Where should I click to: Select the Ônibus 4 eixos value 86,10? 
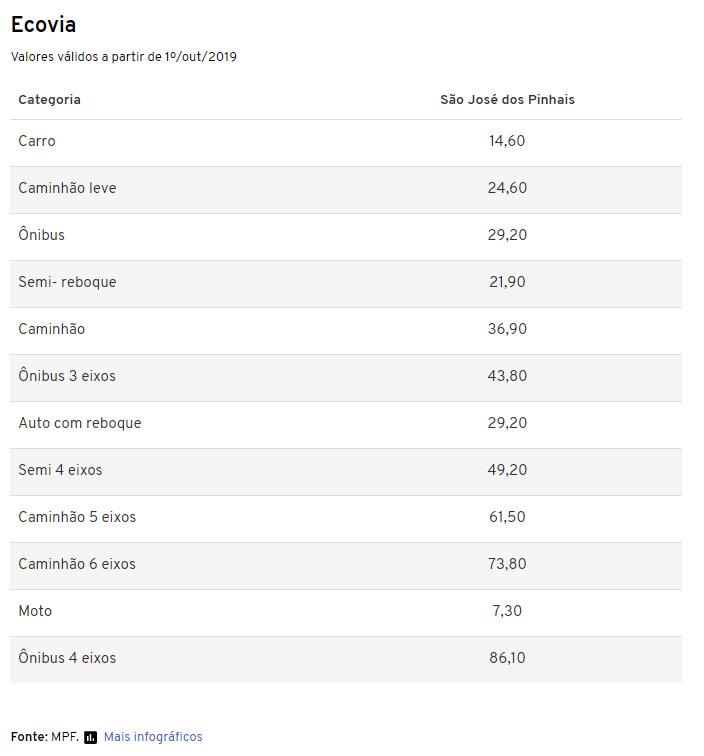tap(507, 658)
